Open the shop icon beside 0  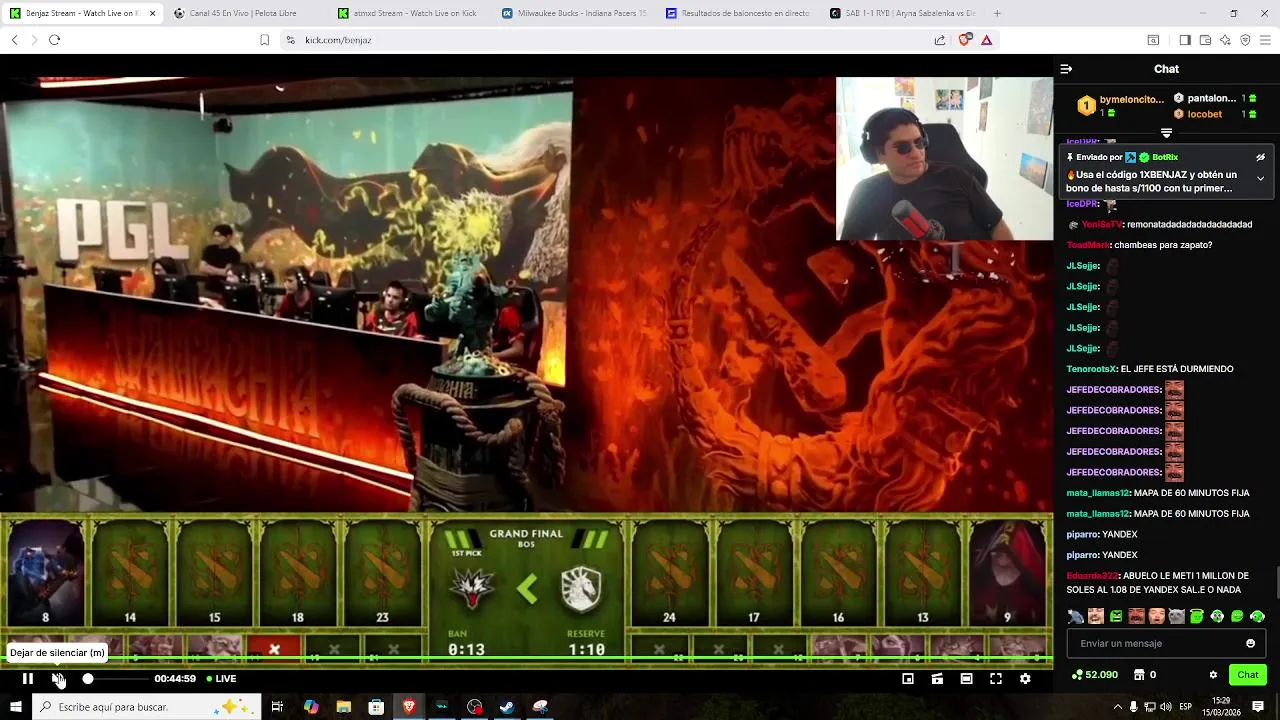click(x=1138, y=675)
